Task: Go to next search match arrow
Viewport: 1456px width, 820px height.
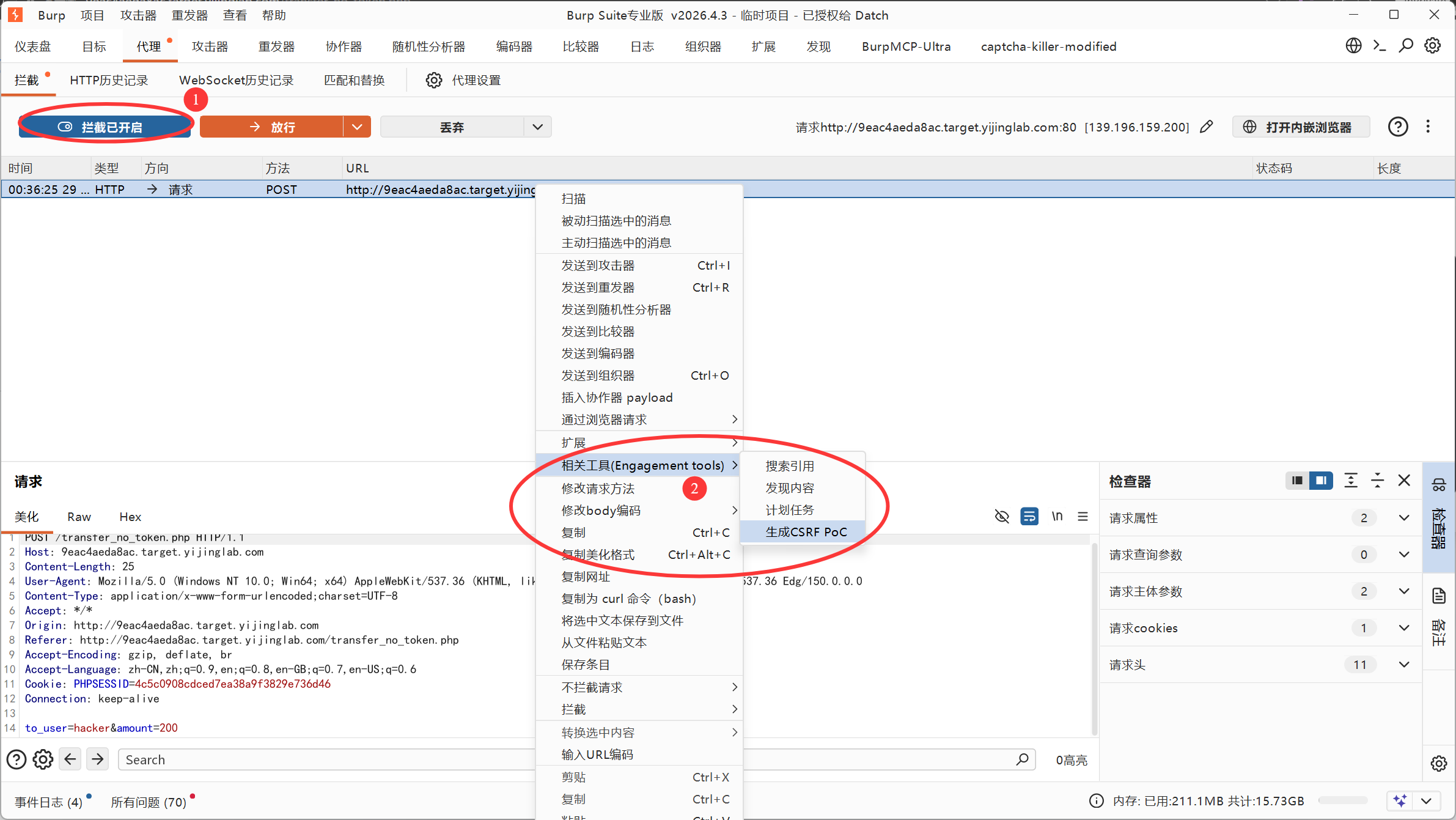Action: point(97,759)
